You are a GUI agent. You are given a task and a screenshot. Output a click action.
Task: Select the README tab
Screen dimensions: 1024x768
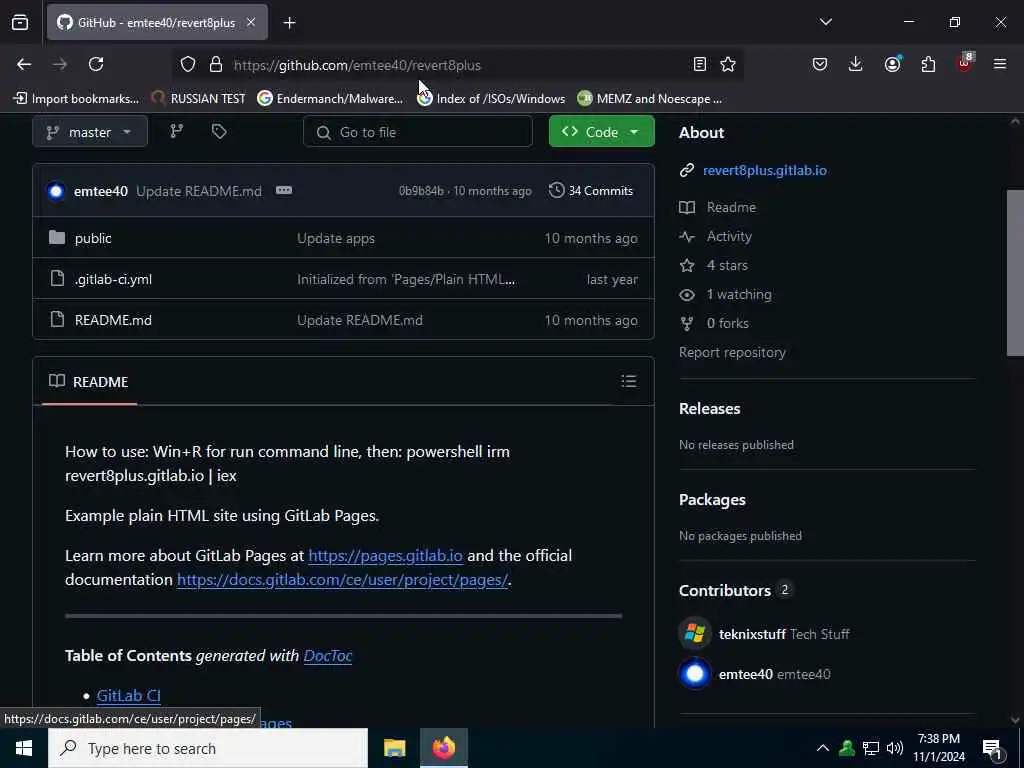pos(89,381)
